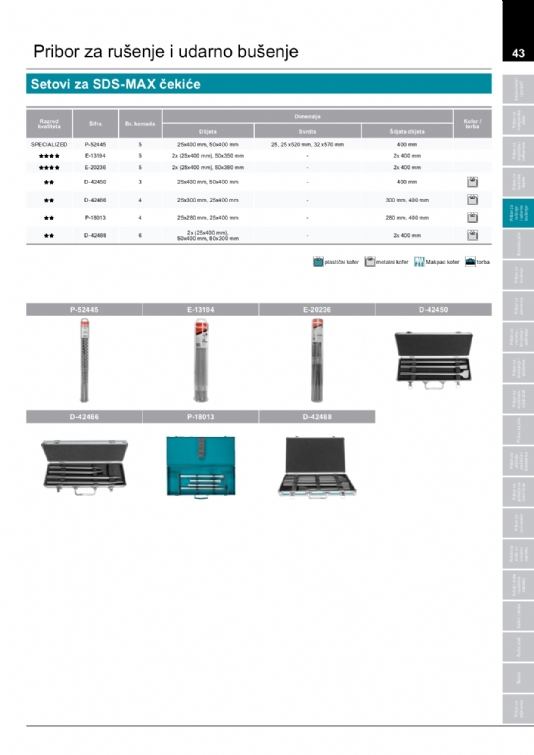Click the plastični kofer legend icon
Screen dimensions: 534x755
[x=318, y=261]
